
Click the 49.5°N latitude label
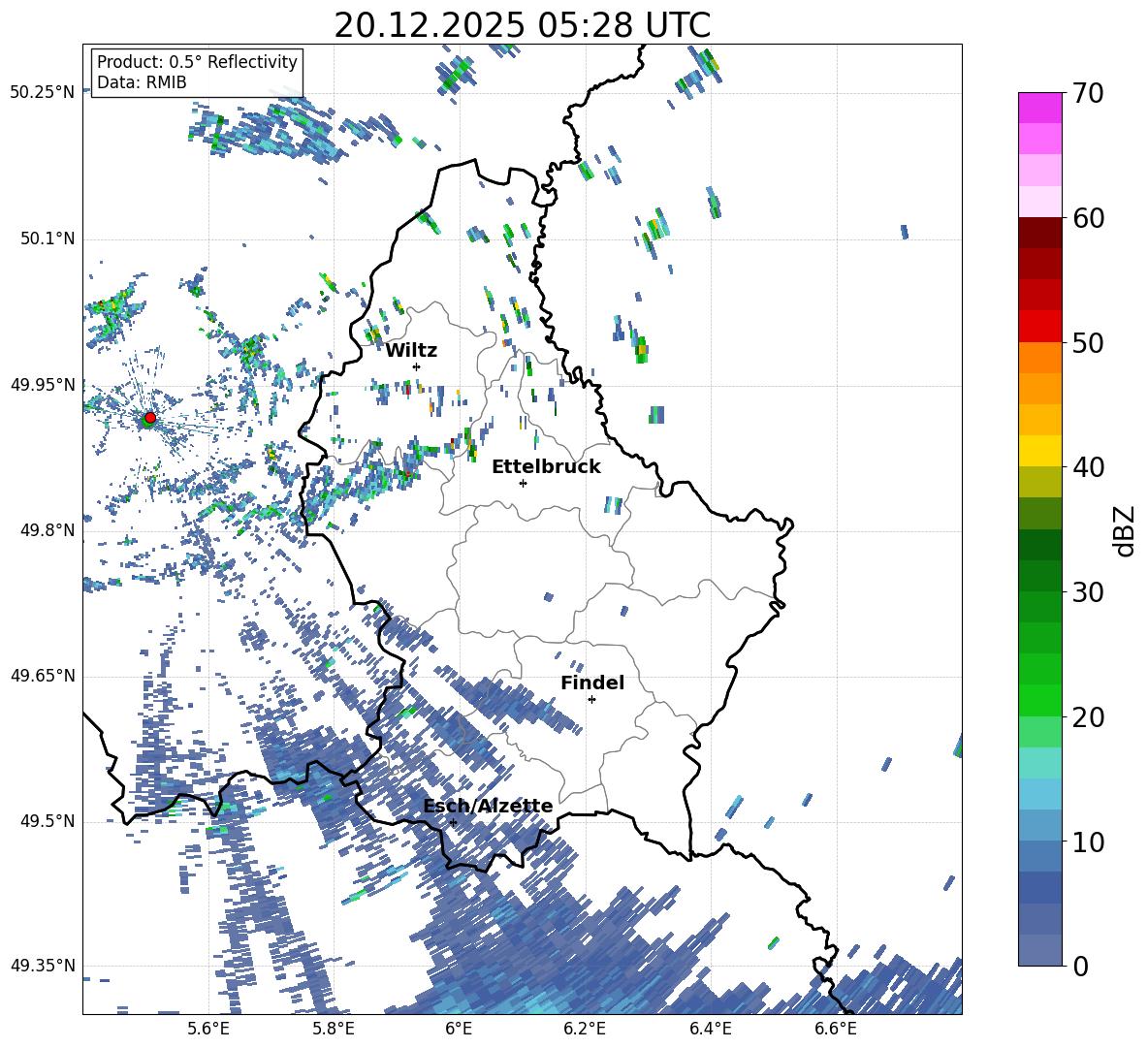pyautogui.click(x=48, y=821)
